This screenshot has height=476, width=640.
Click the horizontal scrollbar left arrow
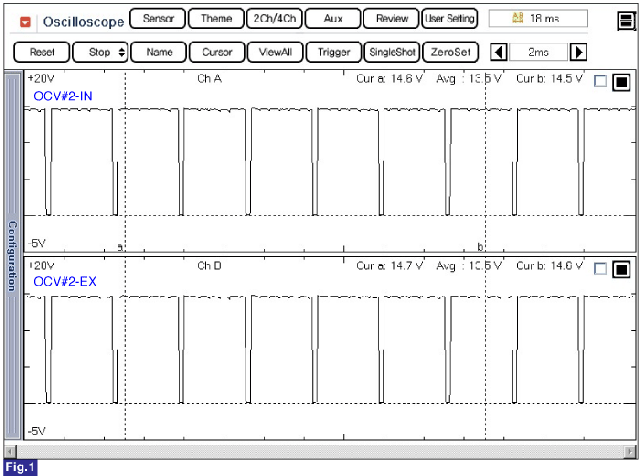pos(10,452)
